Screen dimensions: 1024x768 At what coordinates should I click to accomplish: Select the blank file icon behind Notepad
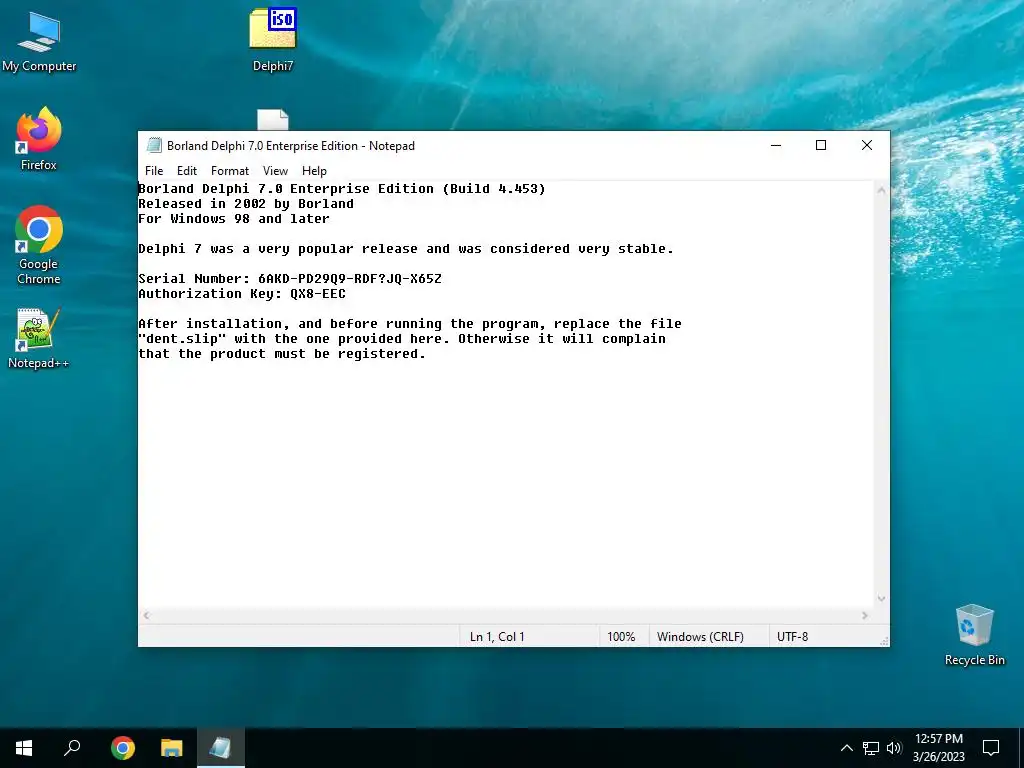(273, 120)
